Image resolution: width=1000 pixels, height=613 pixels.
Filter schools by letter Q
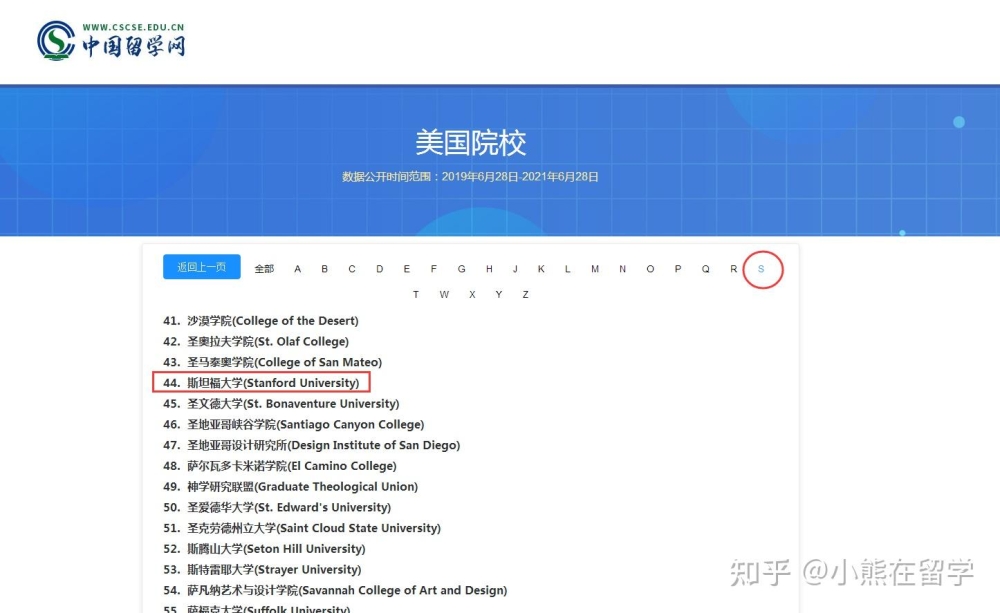pos(705,269)
